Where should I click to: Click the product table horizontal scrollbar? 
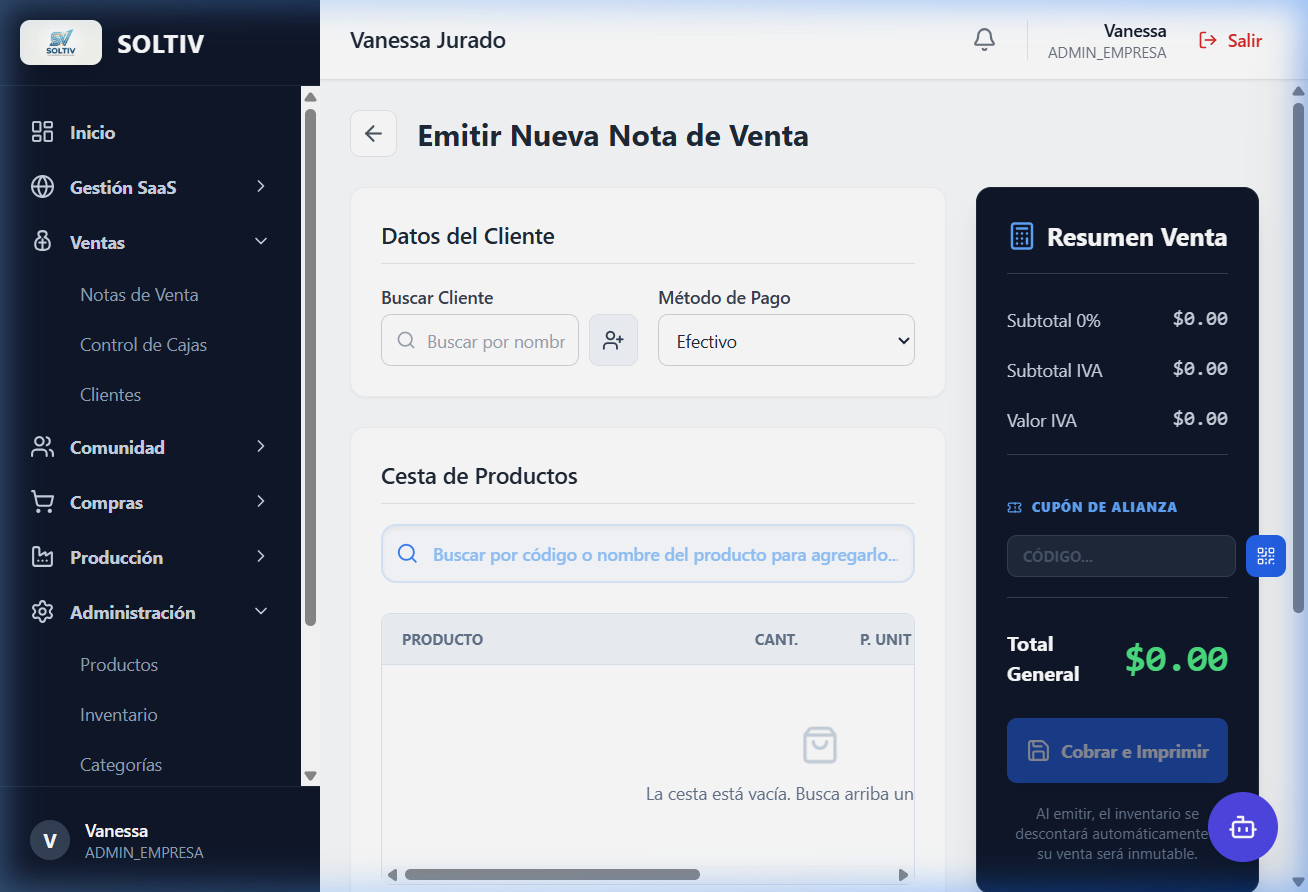(x=552, y=875)
